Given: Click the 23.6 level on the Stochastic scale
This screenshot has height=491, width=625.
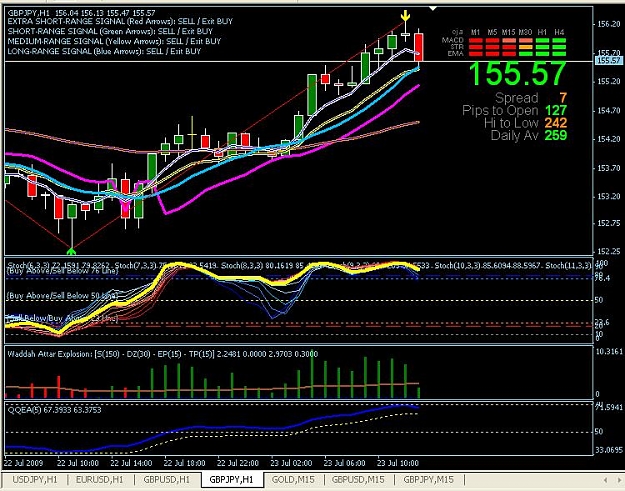Looking at the screenshot, I should point(602,322).
